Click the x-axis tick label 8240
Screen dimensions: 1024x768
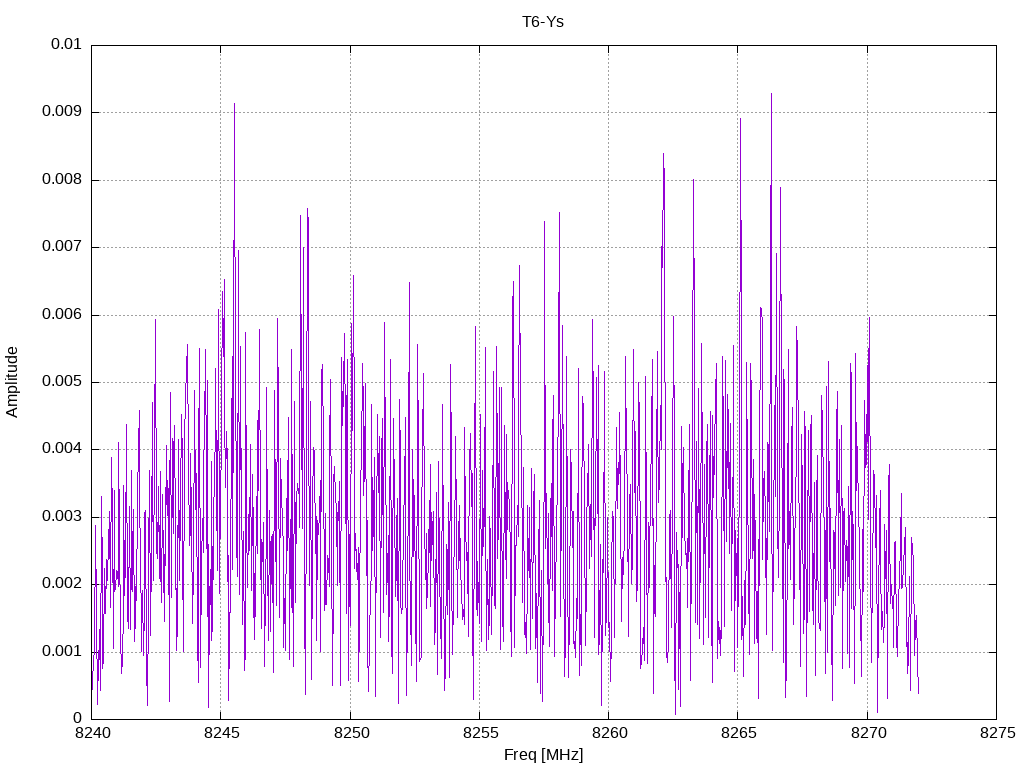click(x=93, y=733)
